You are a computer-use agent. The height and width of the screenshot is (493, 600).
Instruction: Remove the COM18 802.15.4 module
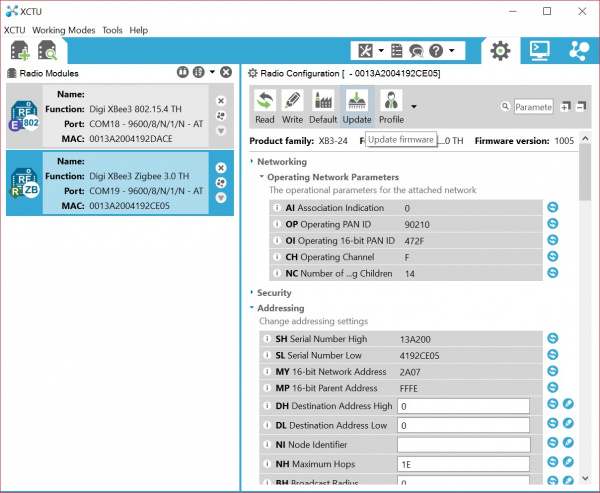tap(221, 101)
